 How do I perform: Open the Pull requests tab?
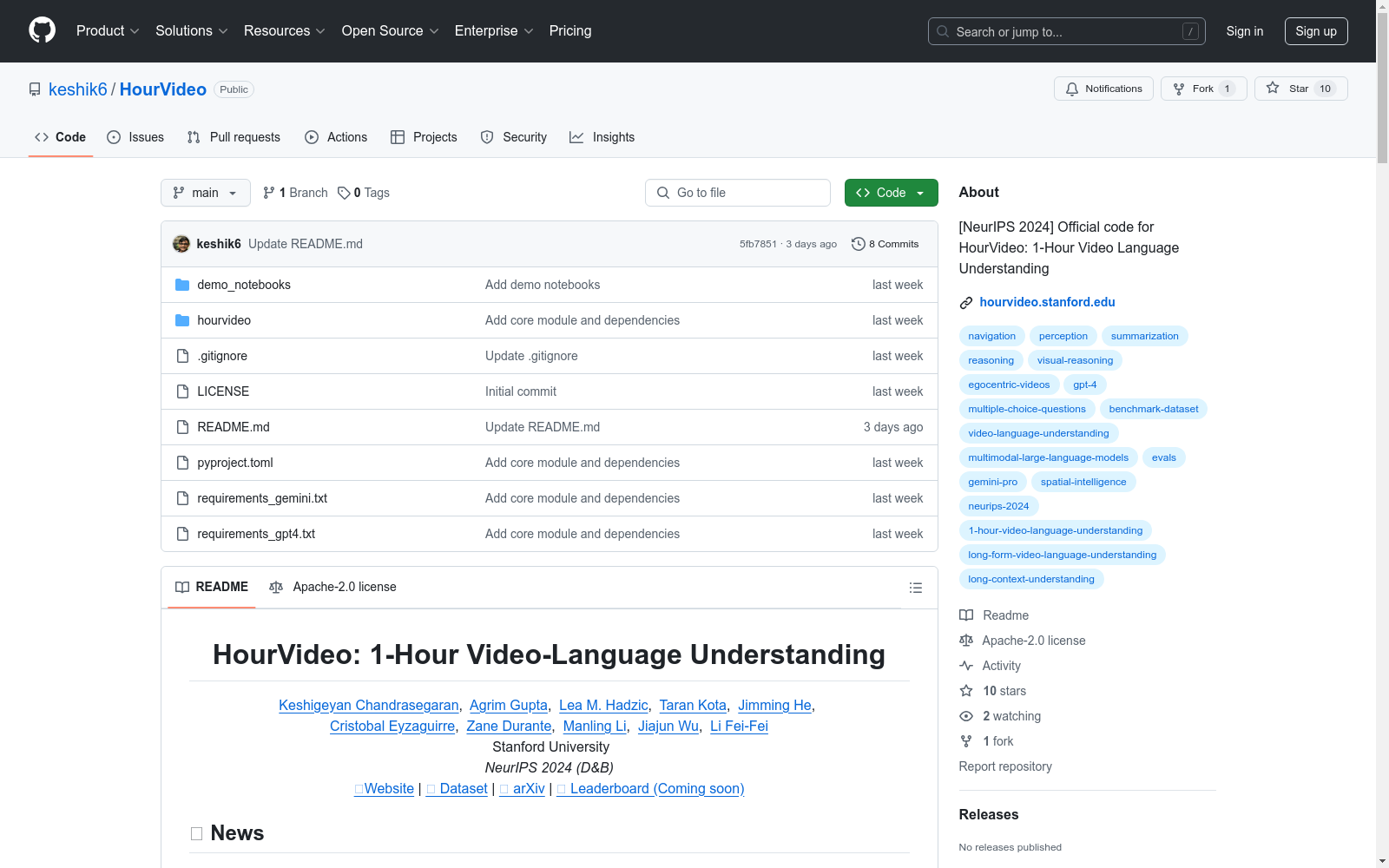tap(234, 137)
